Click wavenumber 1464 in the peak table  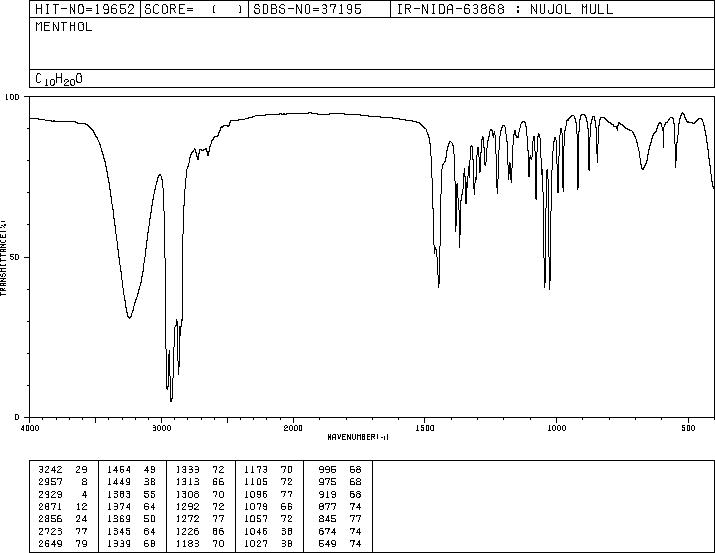(119, 469)
